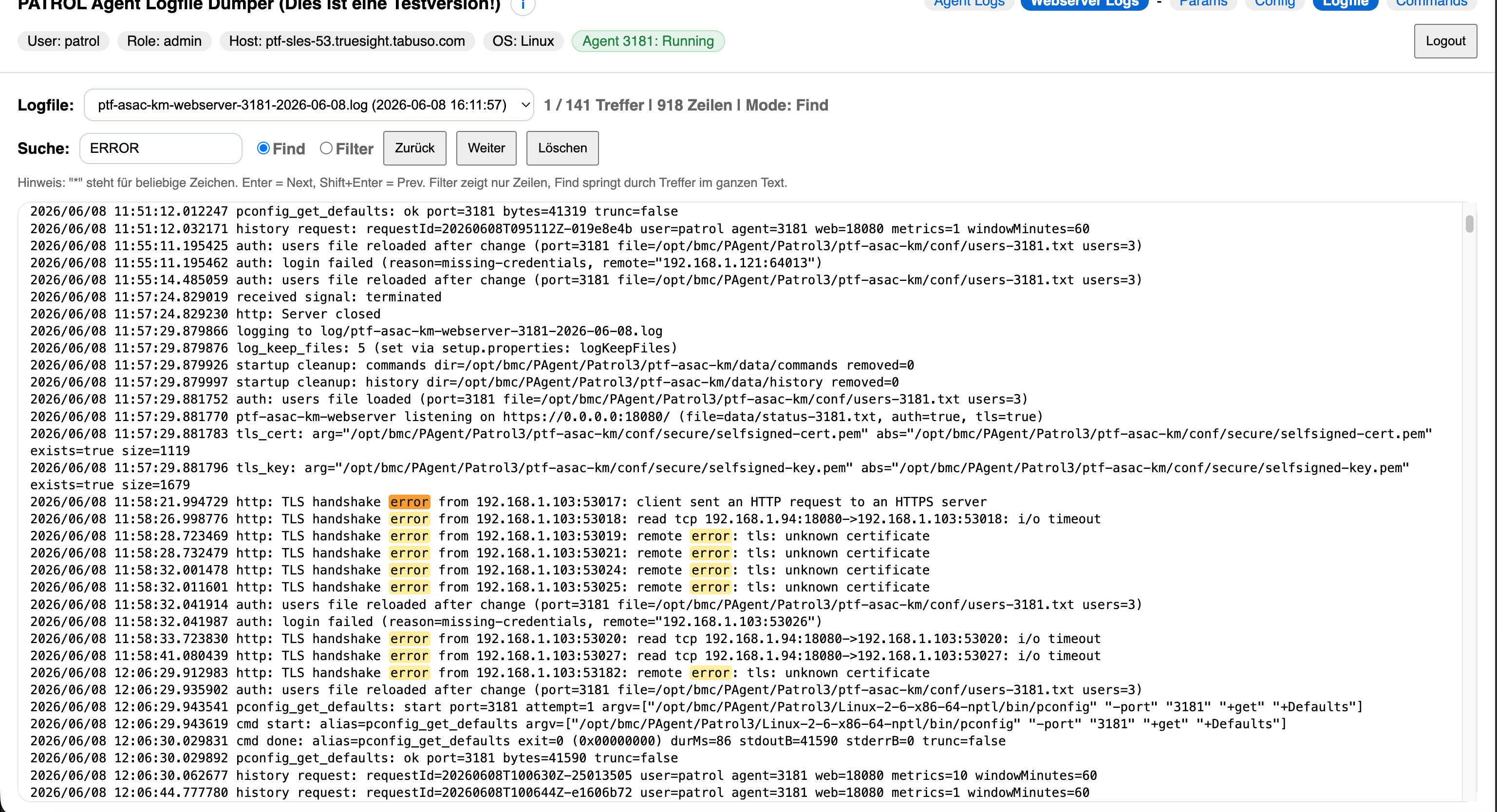This screenshot has width=1497, height=812.
Task: Go to the Params tab
Action: pos(1203,3)
